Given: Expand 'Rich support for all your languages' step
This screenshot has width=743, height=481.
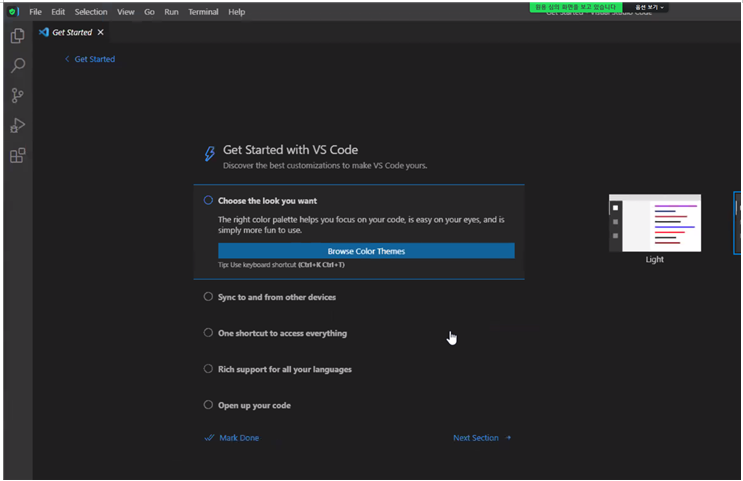Looking at the screenshot, I should point(285,369).
